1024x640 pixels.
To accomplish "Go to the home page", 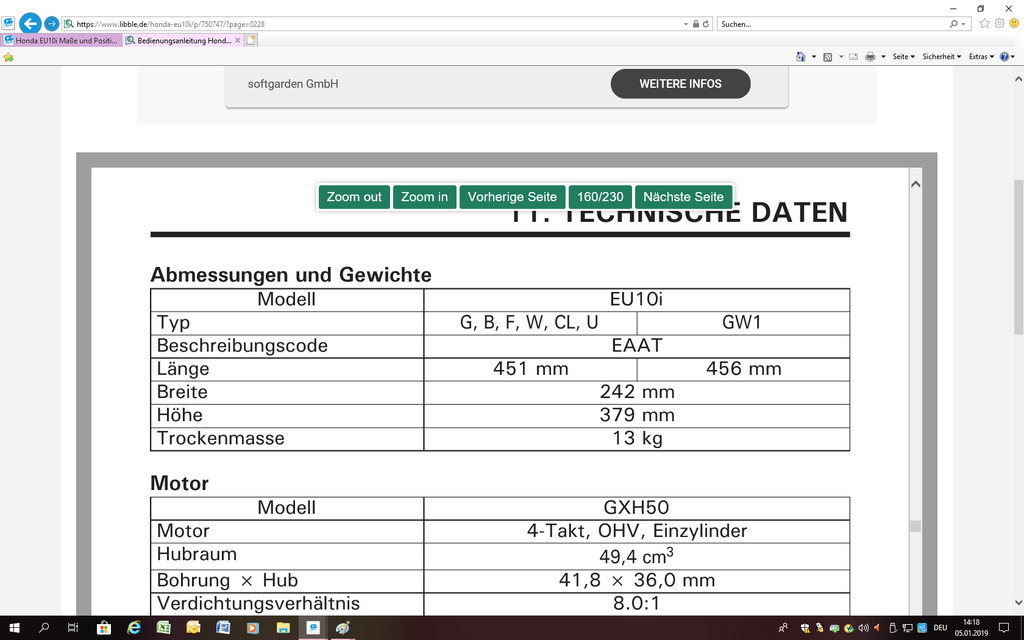I will 801,57.
